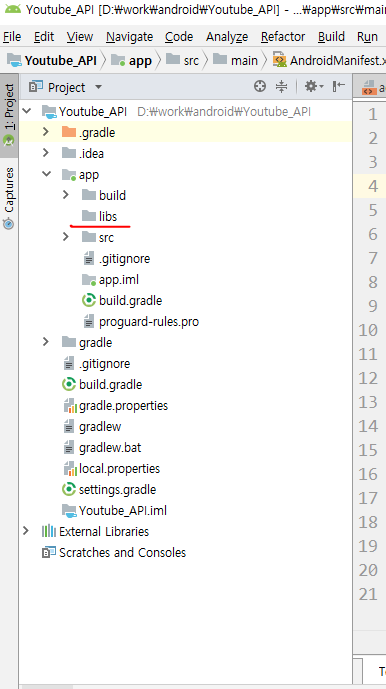Select the app .gitignore file

point(124,259)
